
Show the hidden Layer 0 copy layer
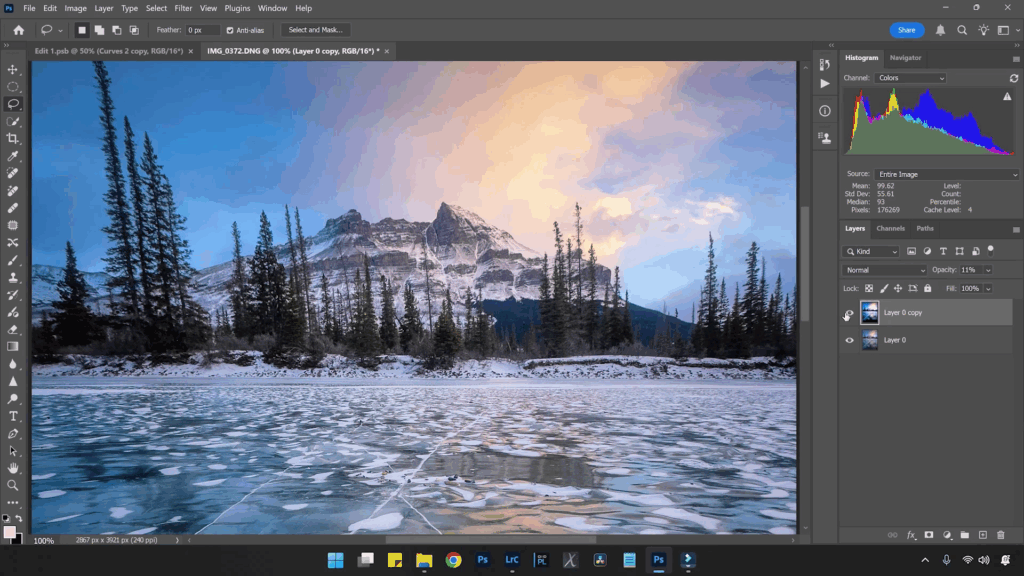[x=849, y=313]
